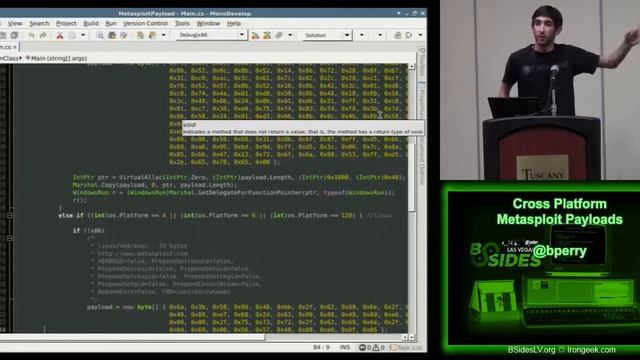Open the Document Outline side panel tab
Image resolution: width=640 pixels, height=360 pixels.
[x=422, y=159]
